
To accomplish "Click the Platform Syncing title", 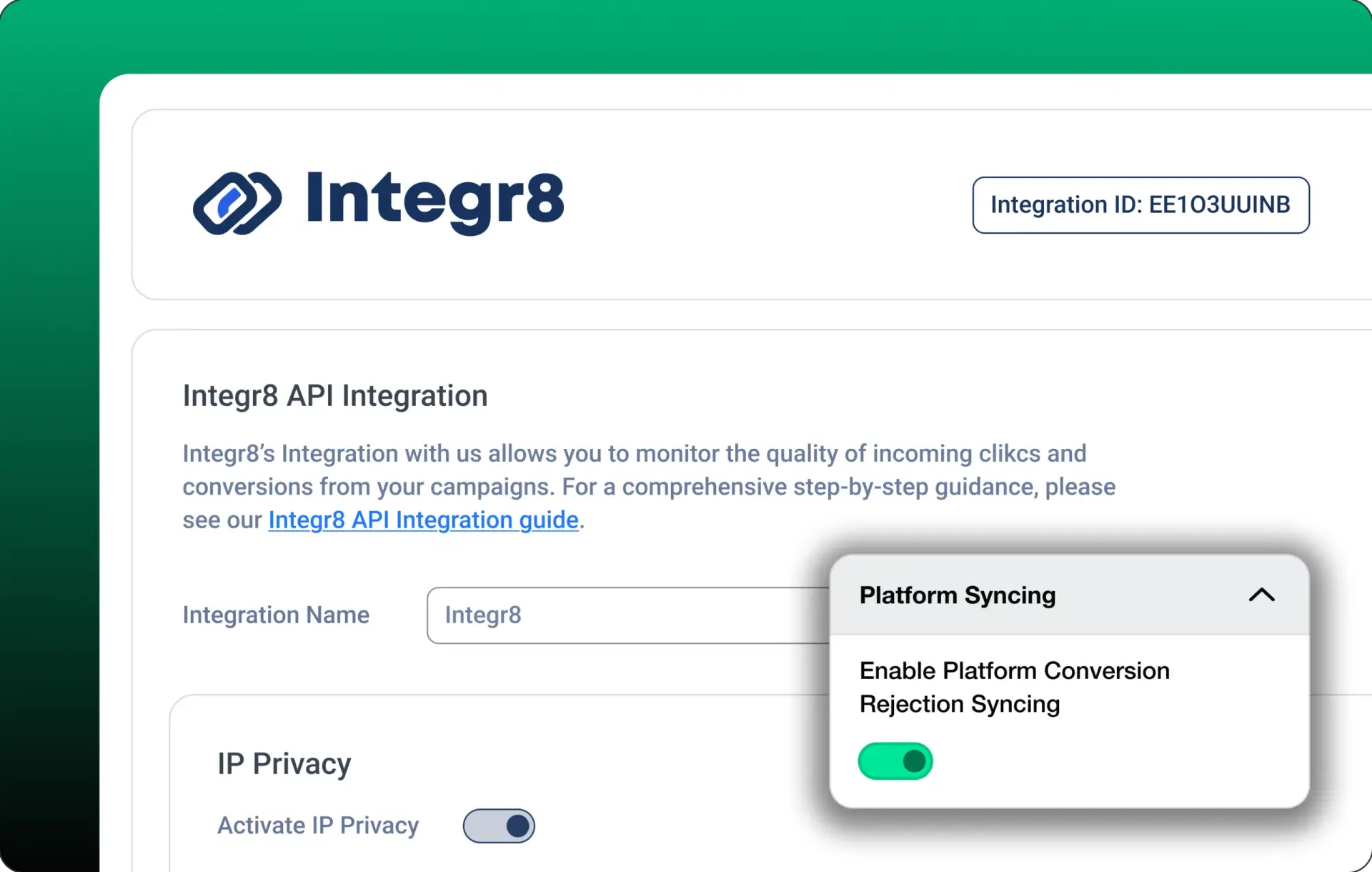I will (x=958, y=595).
